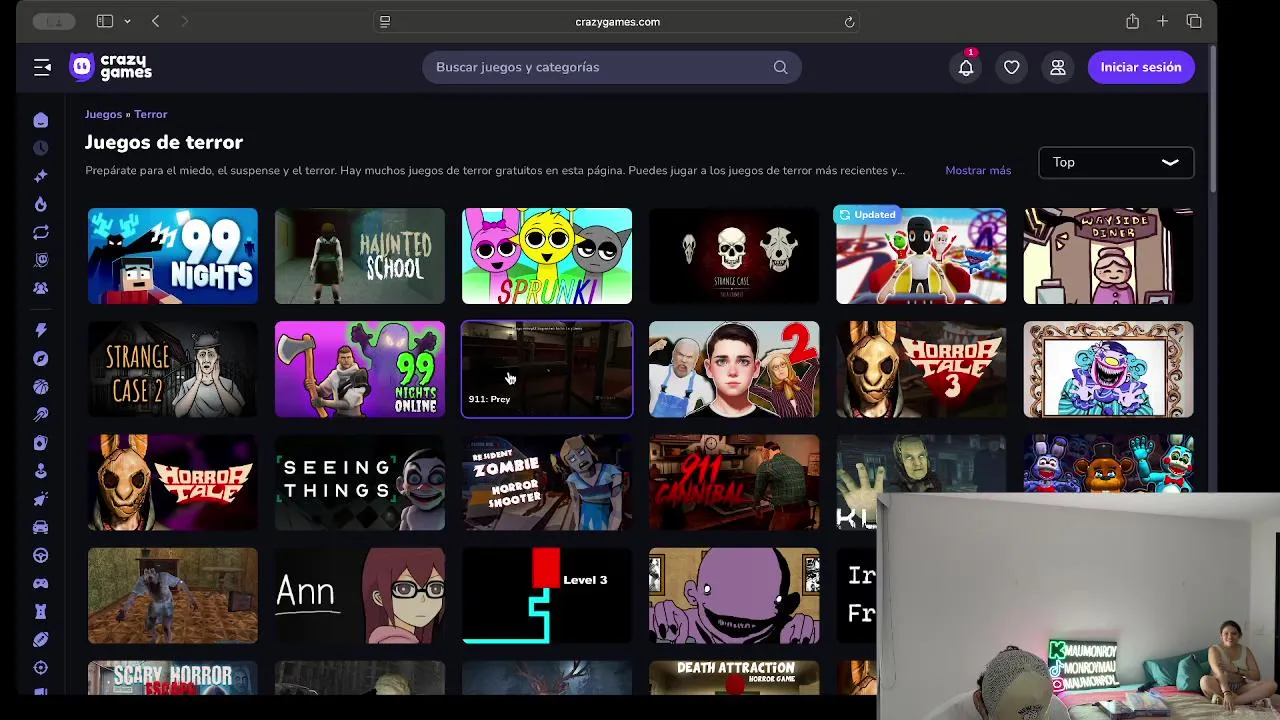
Task: Open crosshair shooting category in sidebar
Action: (x=41, y=667)
